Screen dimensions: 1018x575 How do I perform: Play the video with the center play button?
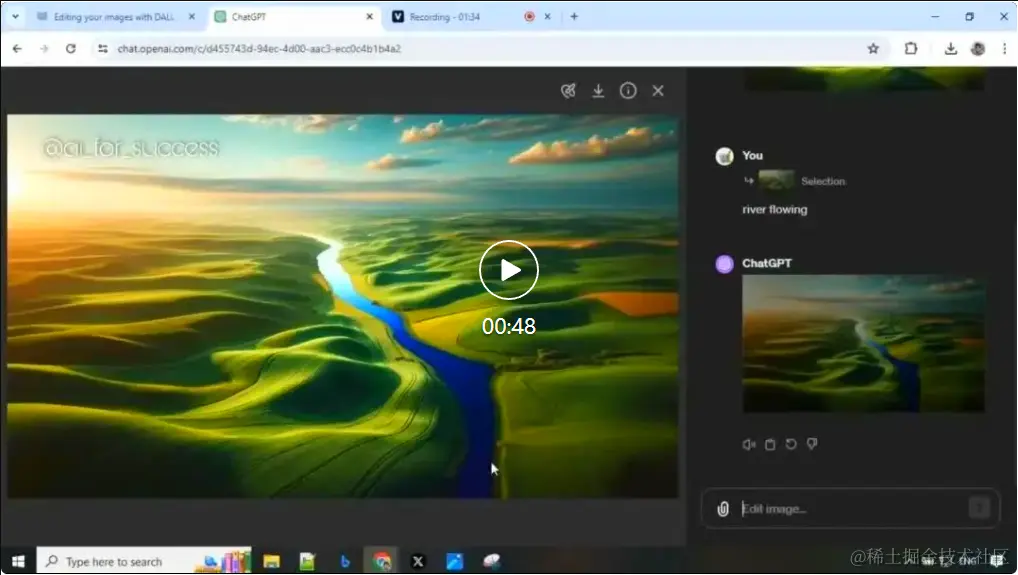[x=508, y=270]
